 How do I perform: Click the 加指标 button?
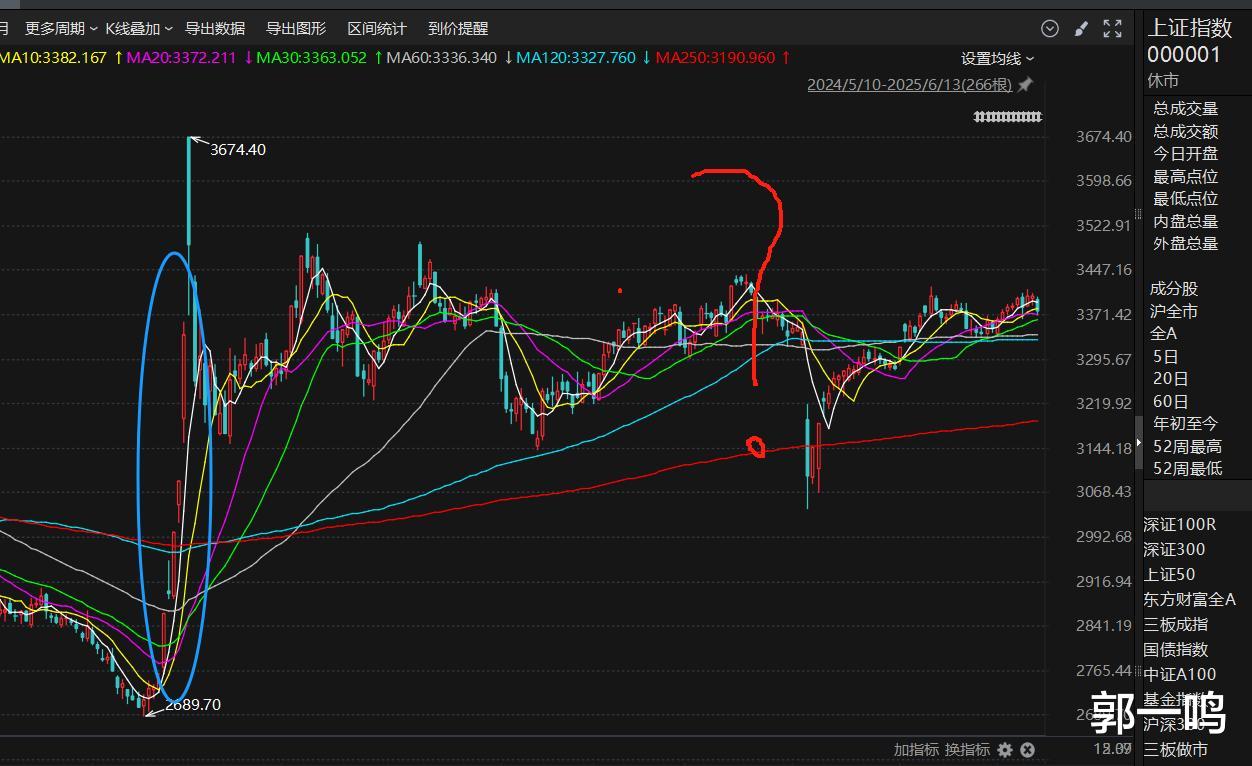click(916, 750)
